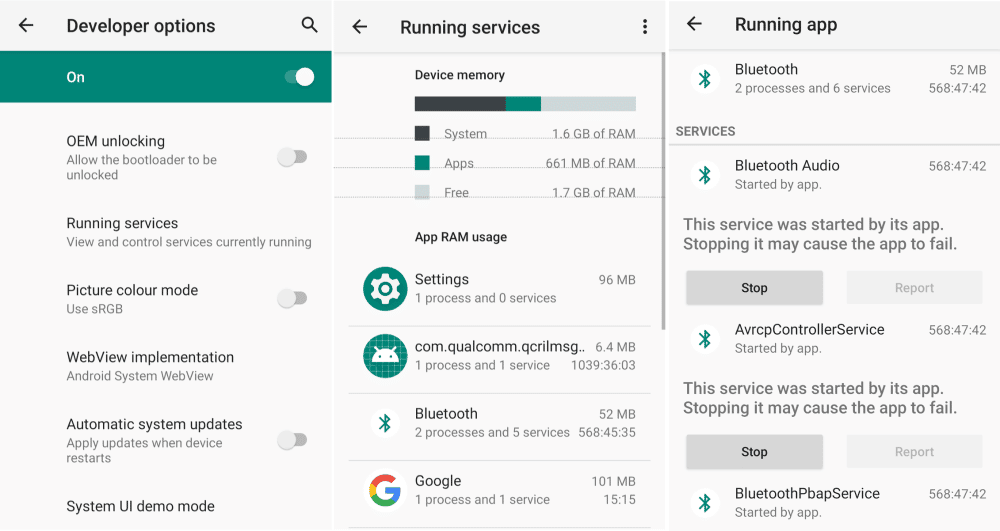This screenshot has height=531, width=1000.
Task: Tap the Bluetooth Audio service icon
Action: click(x=705, y=175)
